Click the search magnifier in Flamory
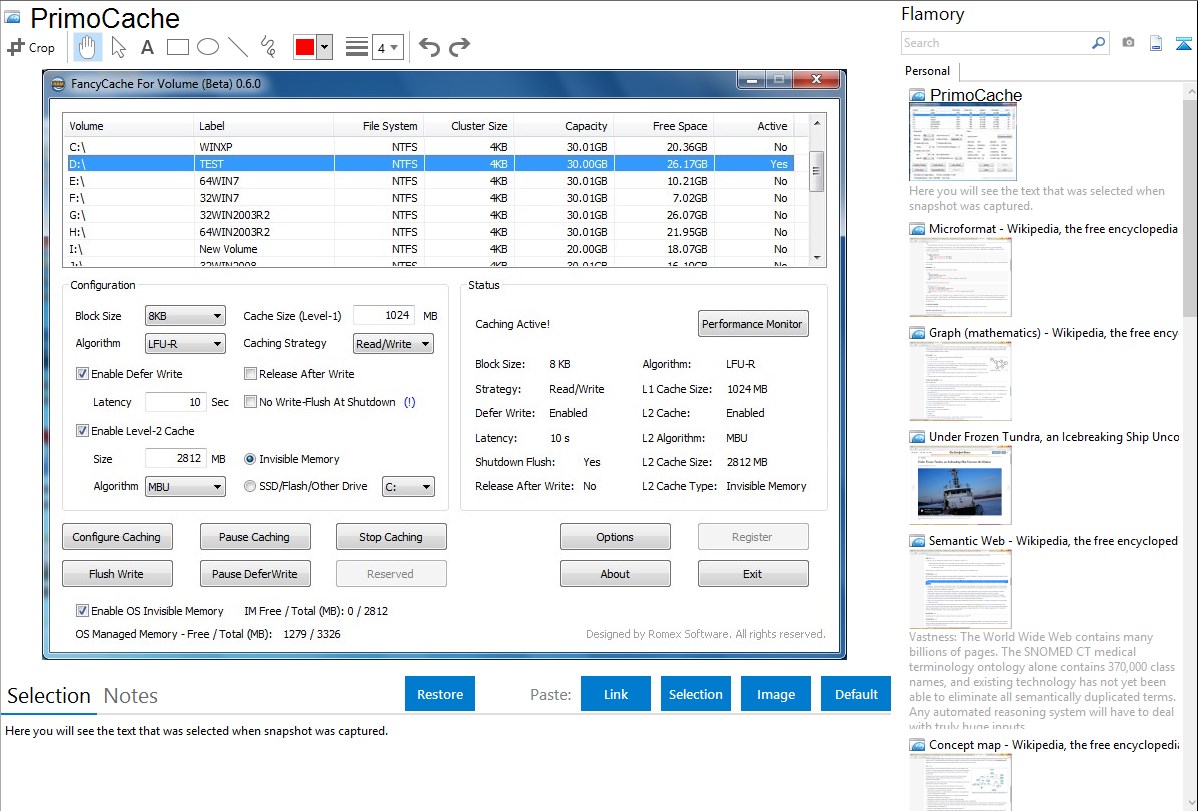Viewport: 1198px width, 811px height. [1098, 43]
